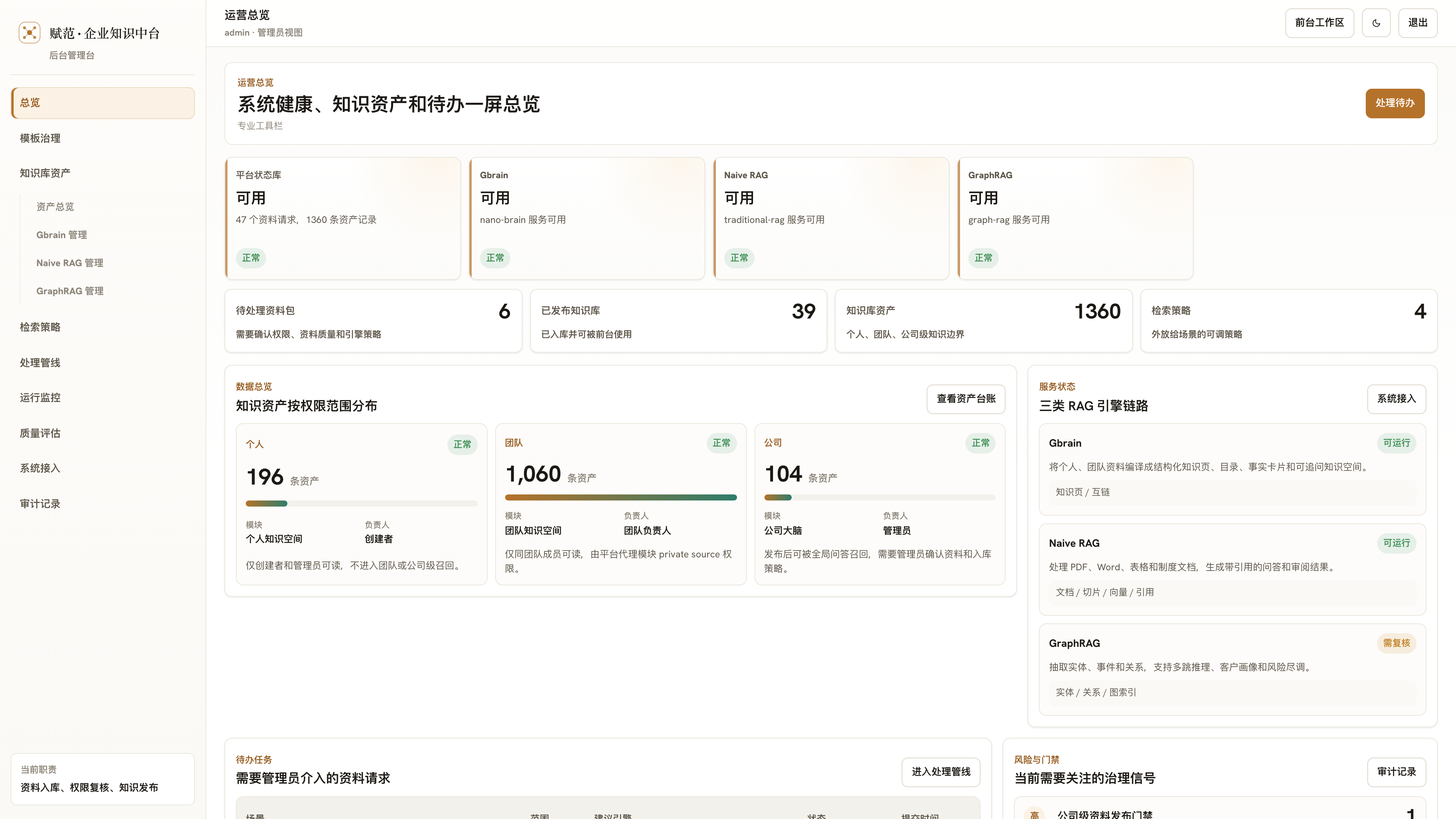
Task: Click the 个人 196 条资产 card
Action: click(361, 504)
